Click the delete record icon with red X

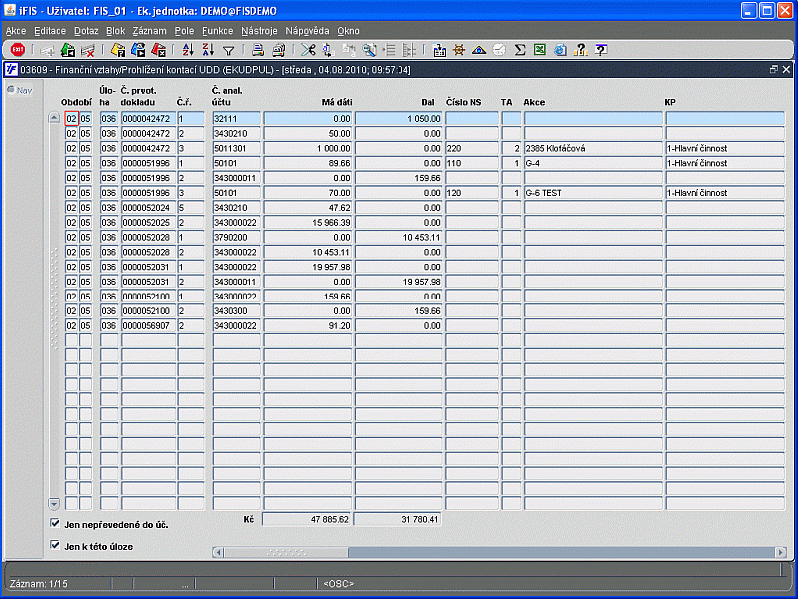click(x=88, y=50)
